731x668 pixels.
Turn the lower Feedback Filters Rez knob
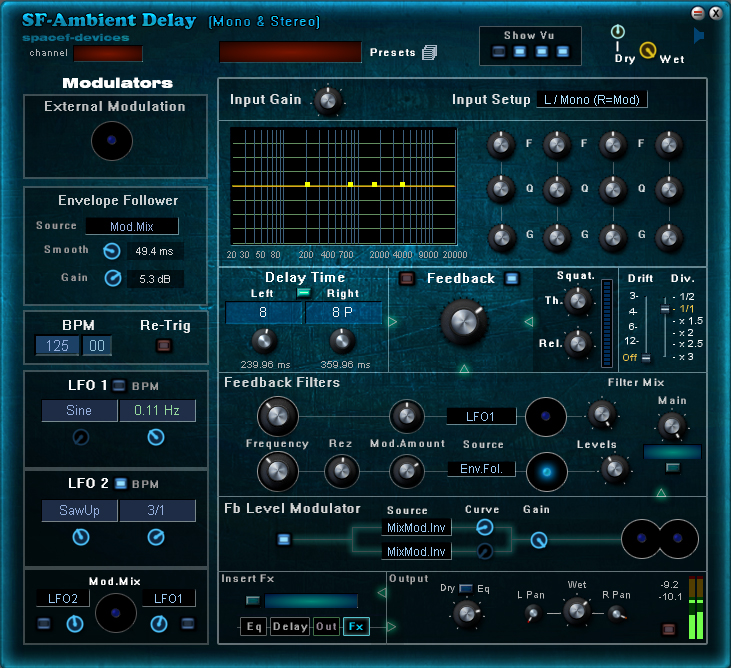click(342, 471)
